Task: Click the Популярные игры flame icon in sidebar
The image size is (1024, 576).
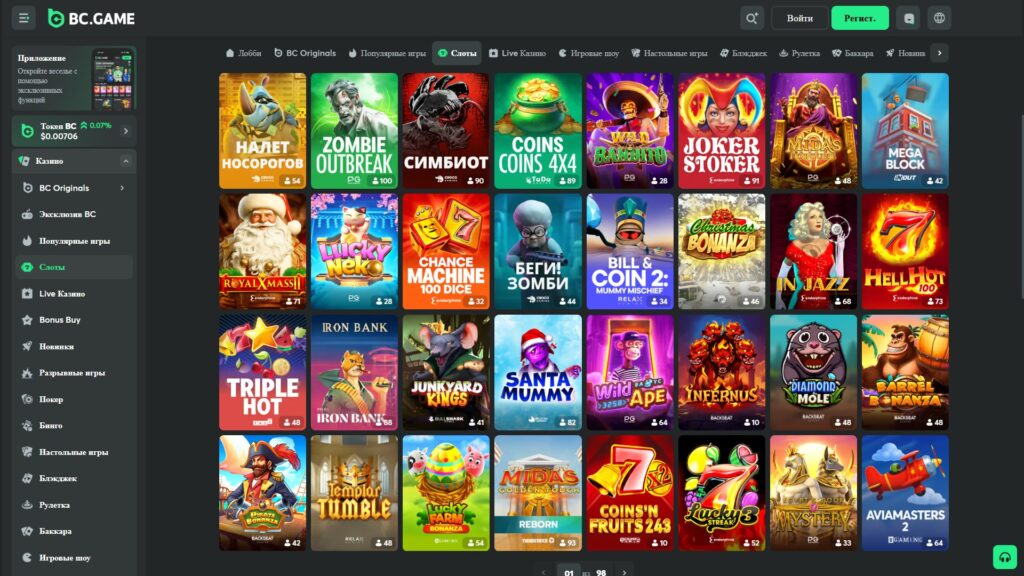Action: 27,241
